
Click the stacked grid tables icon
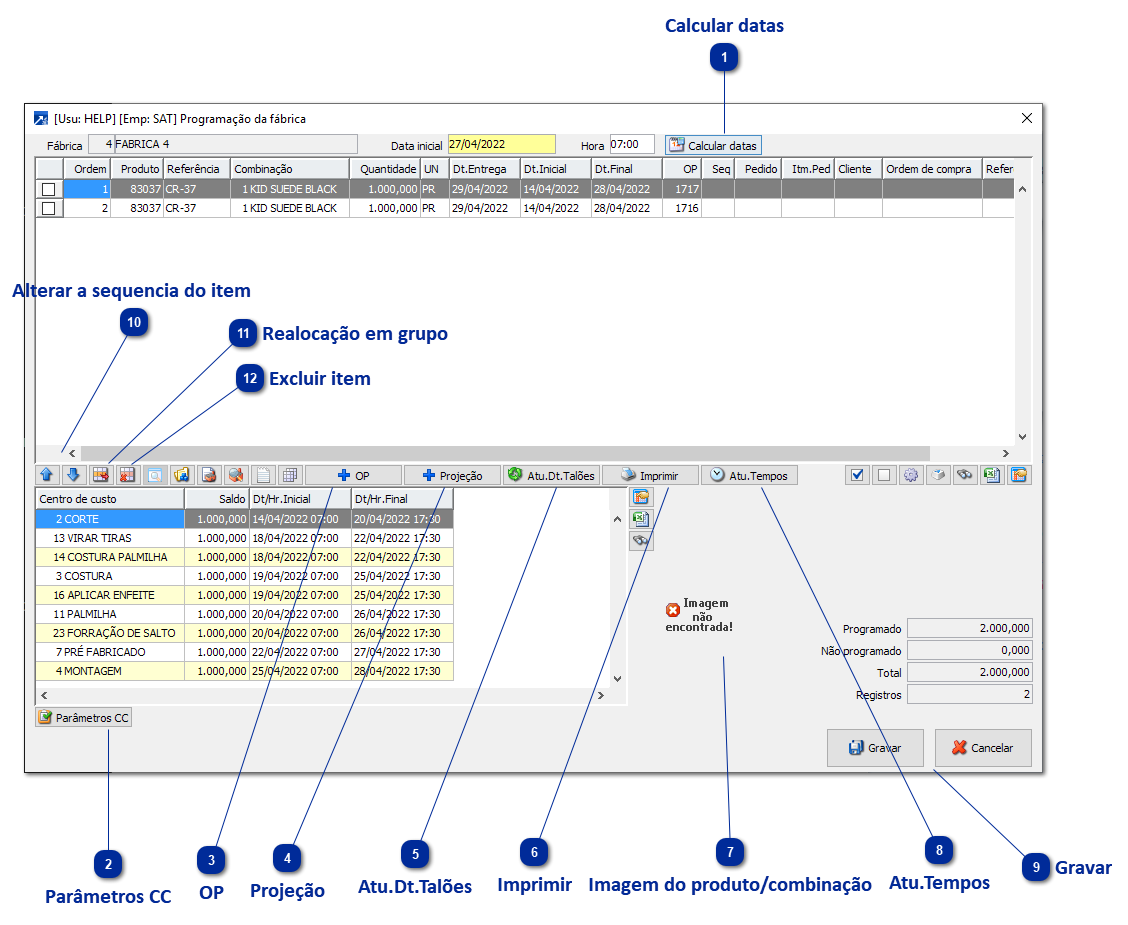tap(290, 475)
